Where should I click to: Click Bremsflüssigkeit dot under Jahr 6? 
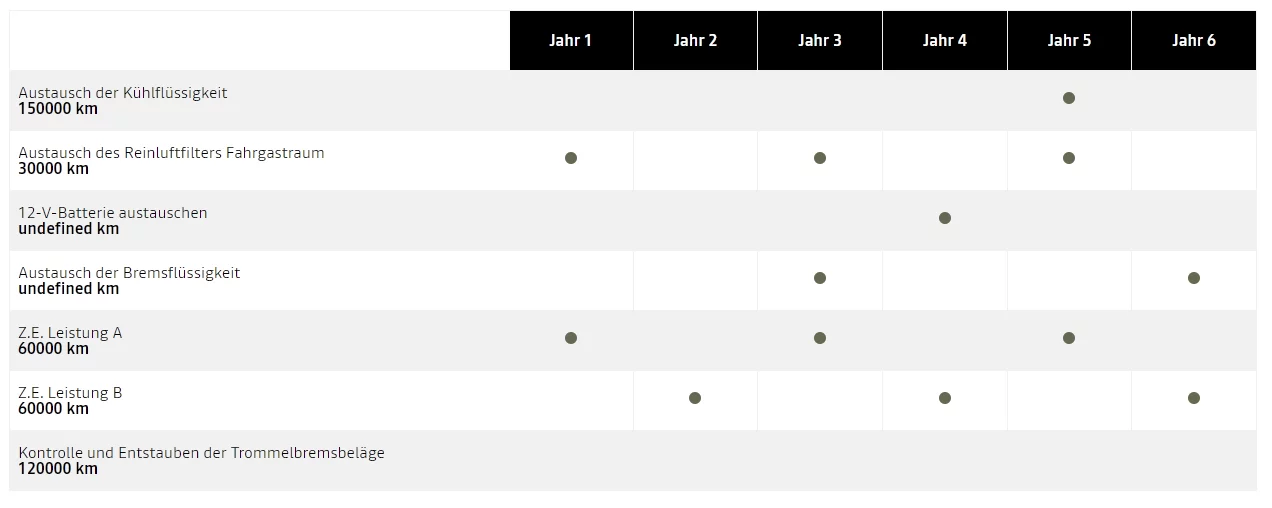click(1194, 278)
